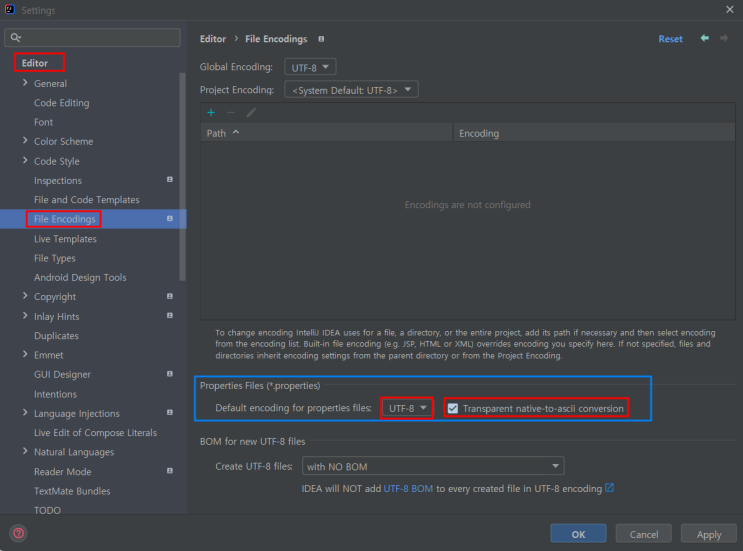The height and width of the screenshot is (551, 743).
Task: Select File and Code Templates item
Action: 87,200
